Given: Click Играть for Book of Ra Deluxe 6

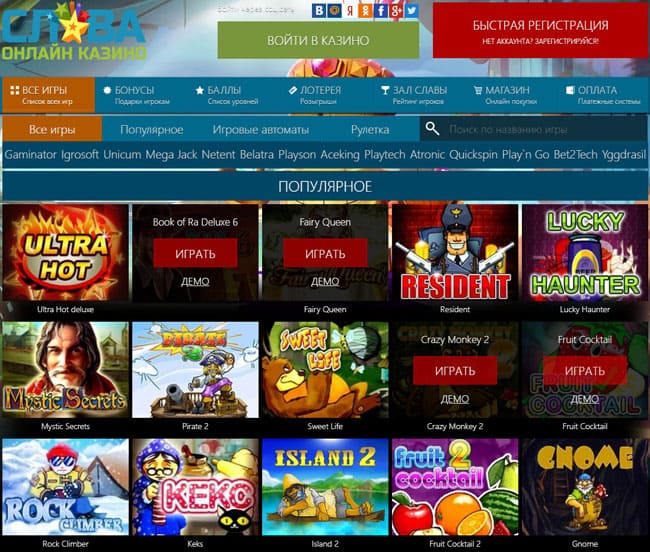Looking at the screenshot, I should point(195,253).
